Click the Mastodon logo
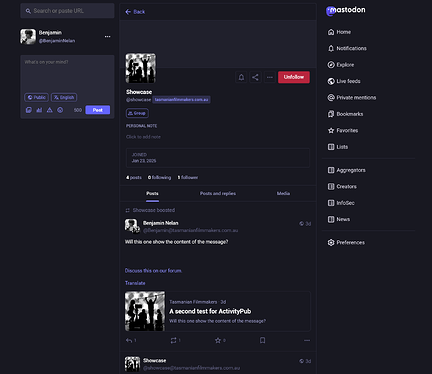Image resolution: width=432 pixels, height=374 pixels. click(346, 11)
